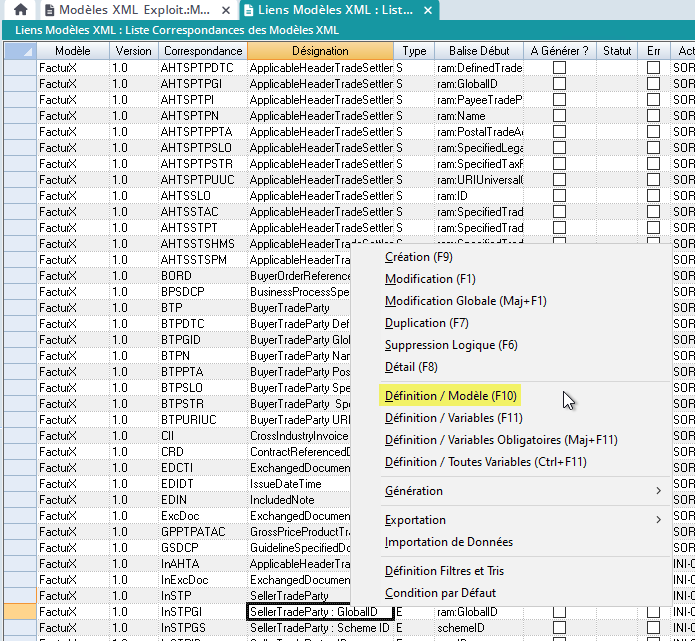Click the home icon tab
The width and height of the screenshot is (695, 641).
pyautogui.click(x=19, y=10)
